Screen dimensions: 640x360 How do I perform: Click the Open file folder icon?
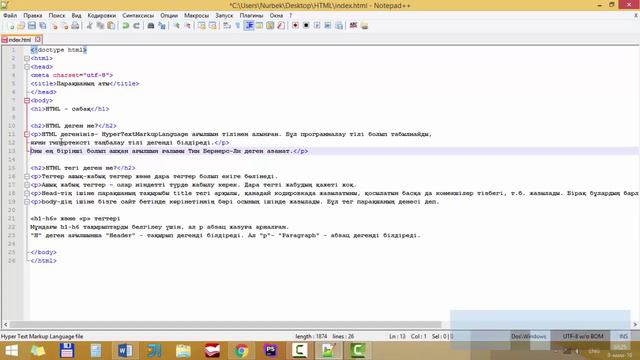[x=21, y=26]
